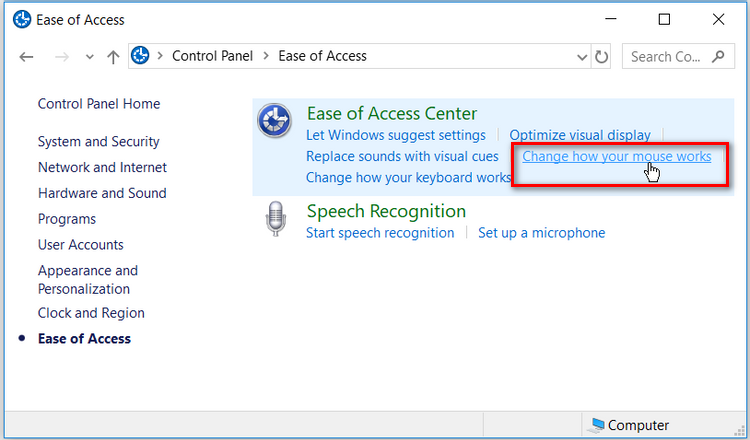Open recent locations dropdown arrow

click(90, 58)
